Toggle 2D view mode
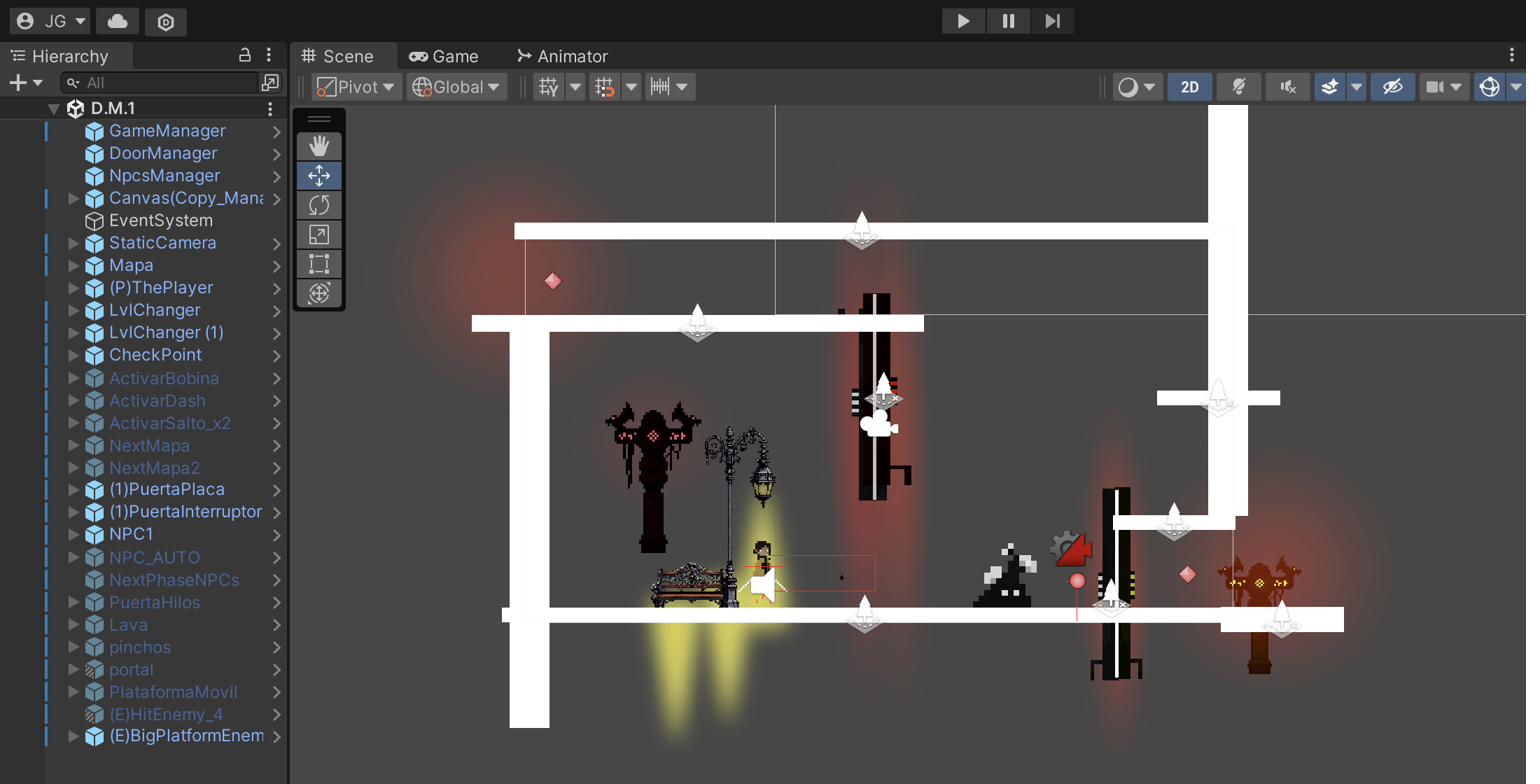The width and height of the screenshot is (1540, 784). click(x=1189, y=87)
